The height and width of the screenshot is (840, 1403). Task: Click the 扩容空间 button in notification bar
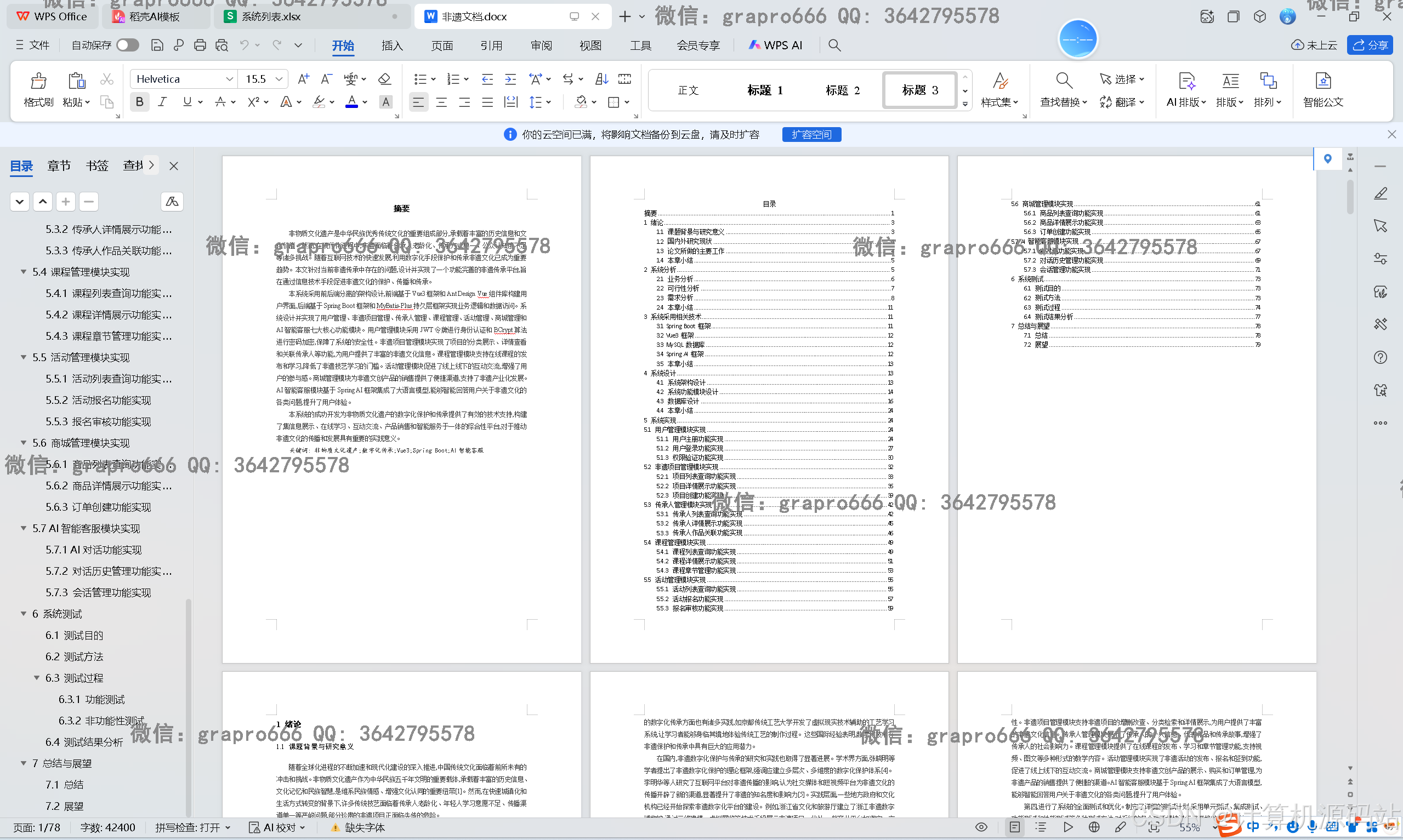click(811, 135)
